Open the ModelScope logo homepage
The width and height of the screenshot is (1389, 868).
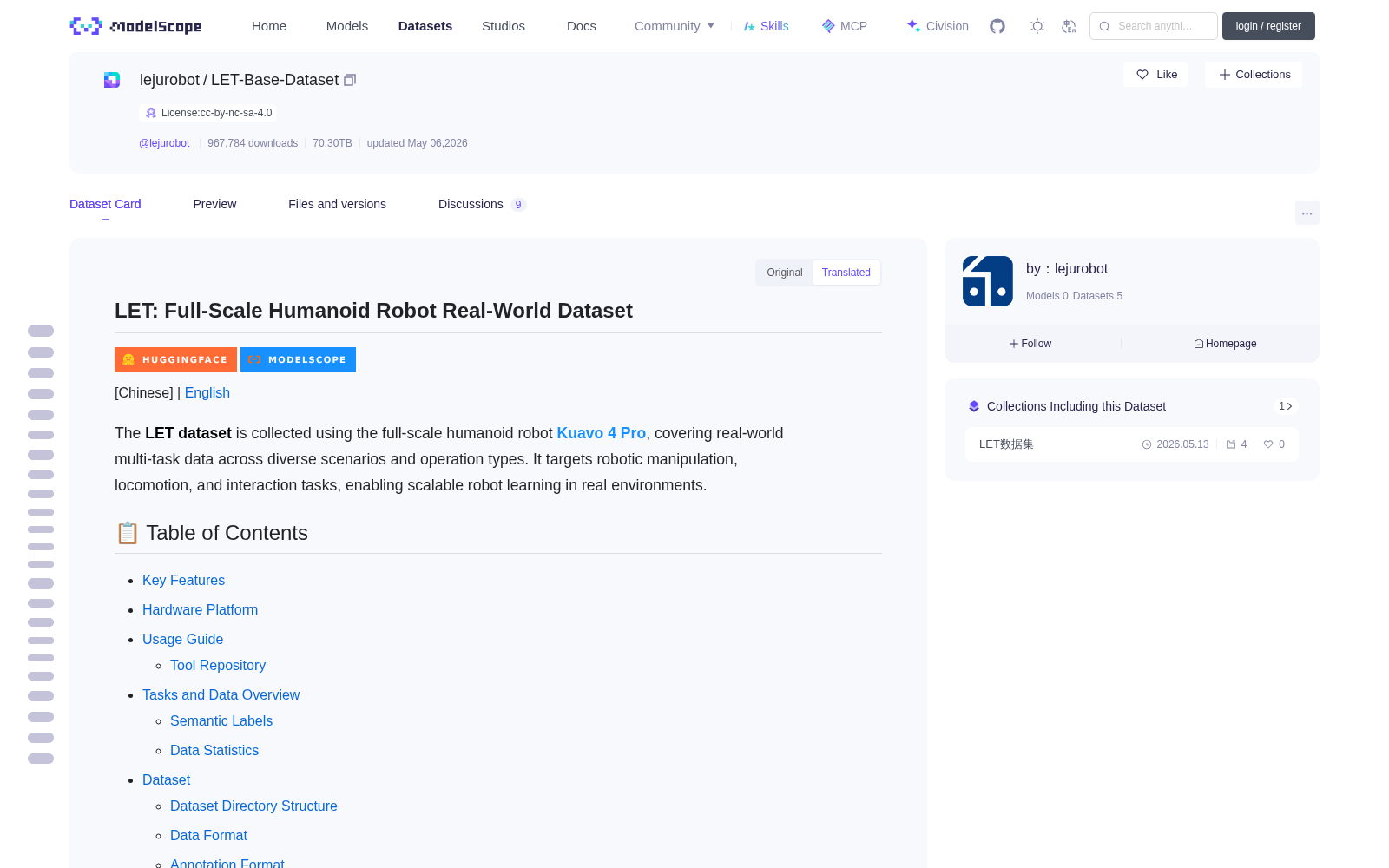135,26
